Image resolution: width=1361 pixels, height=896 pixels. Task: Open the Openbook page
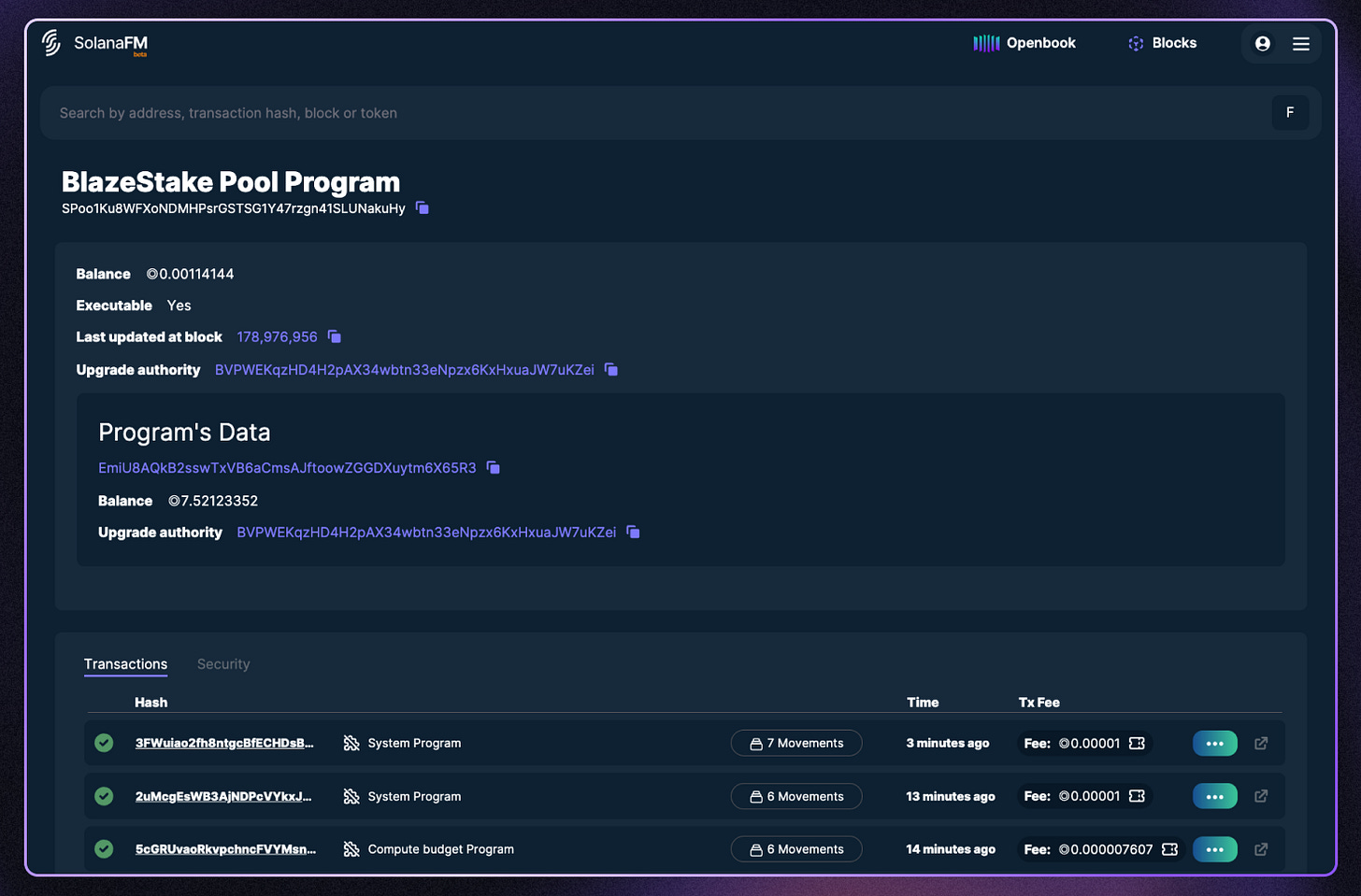pos(1024,43)
